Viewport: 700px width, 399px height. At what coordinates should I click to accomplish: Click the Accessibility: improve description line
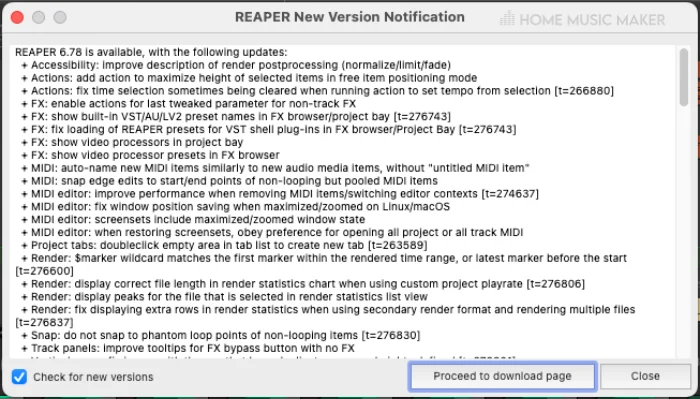(236, 65)
